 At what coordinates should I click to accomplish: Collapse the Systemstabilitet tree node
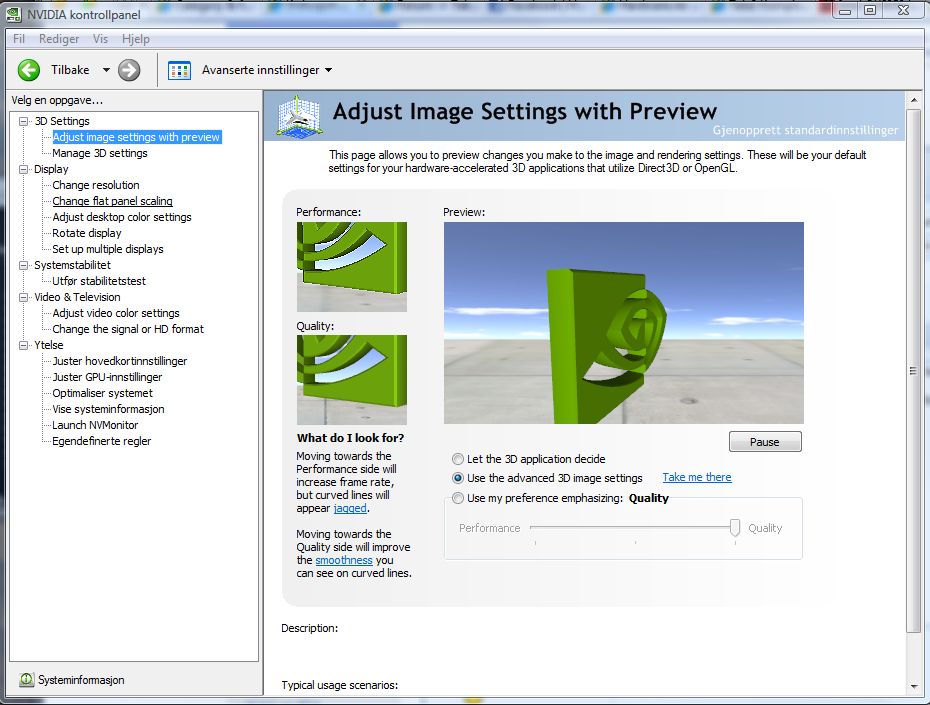coord(24,265)
